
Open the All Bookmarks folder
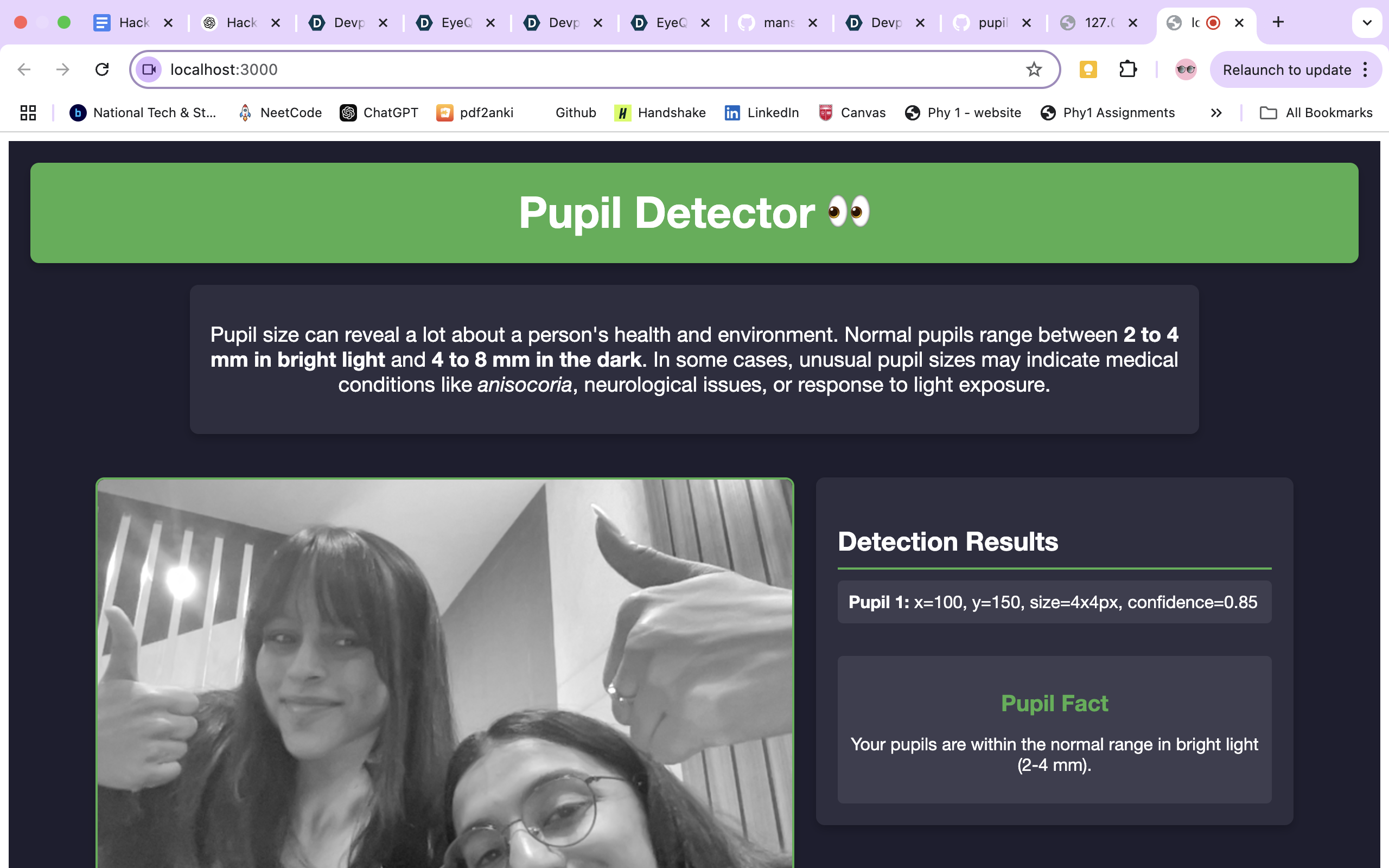pos(1316,112)
